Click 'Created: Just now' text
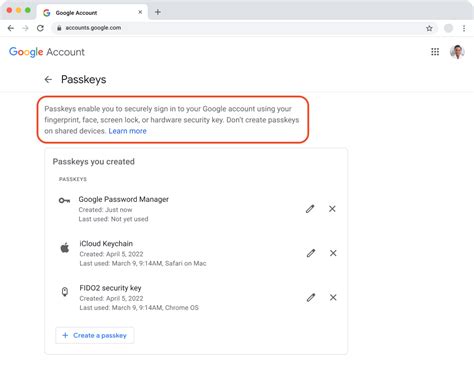The height and width of the screenshot is (387, 474). coord(105,210)
